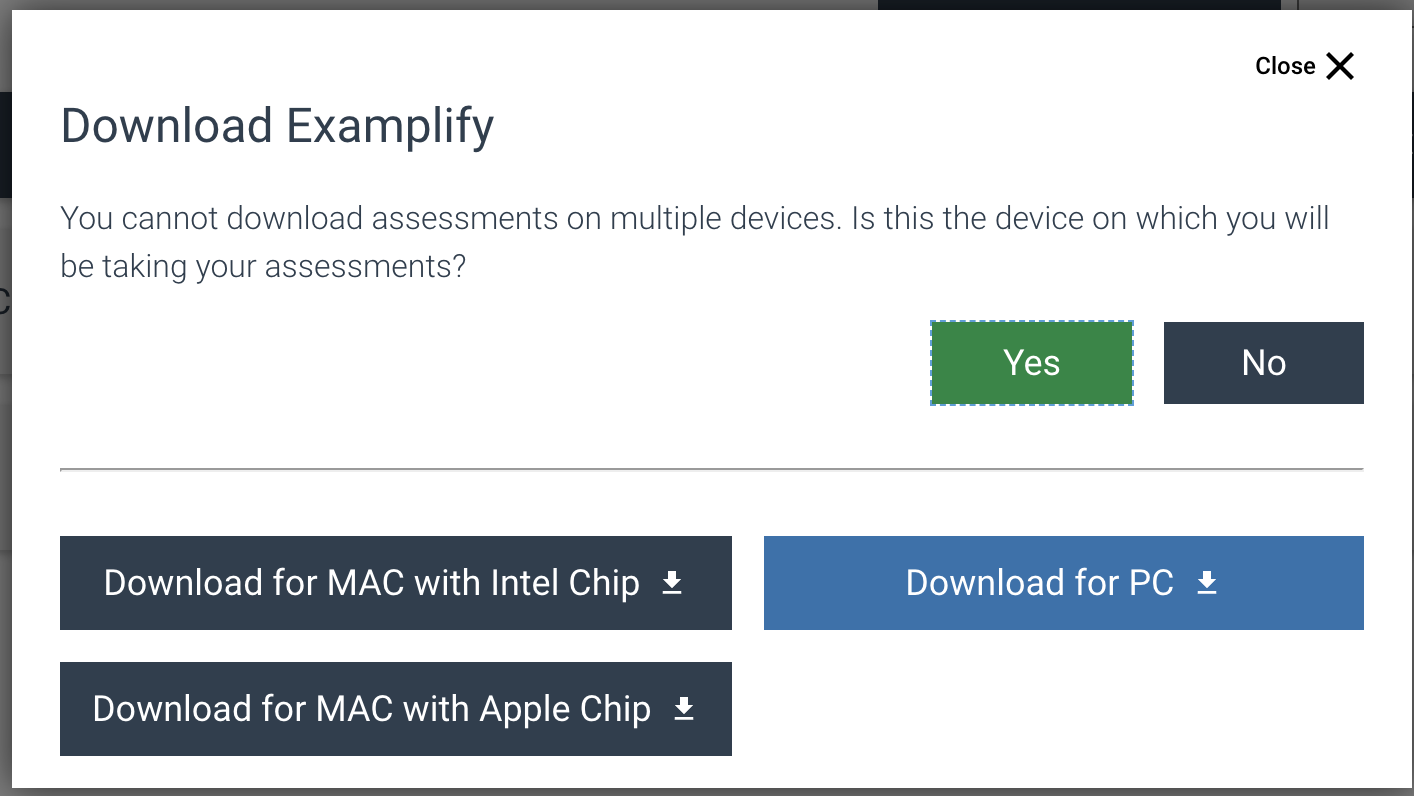The image size is (1414, 796).
Task: Click download arrow icon on PC button
Action: (x=1207, y=583)
